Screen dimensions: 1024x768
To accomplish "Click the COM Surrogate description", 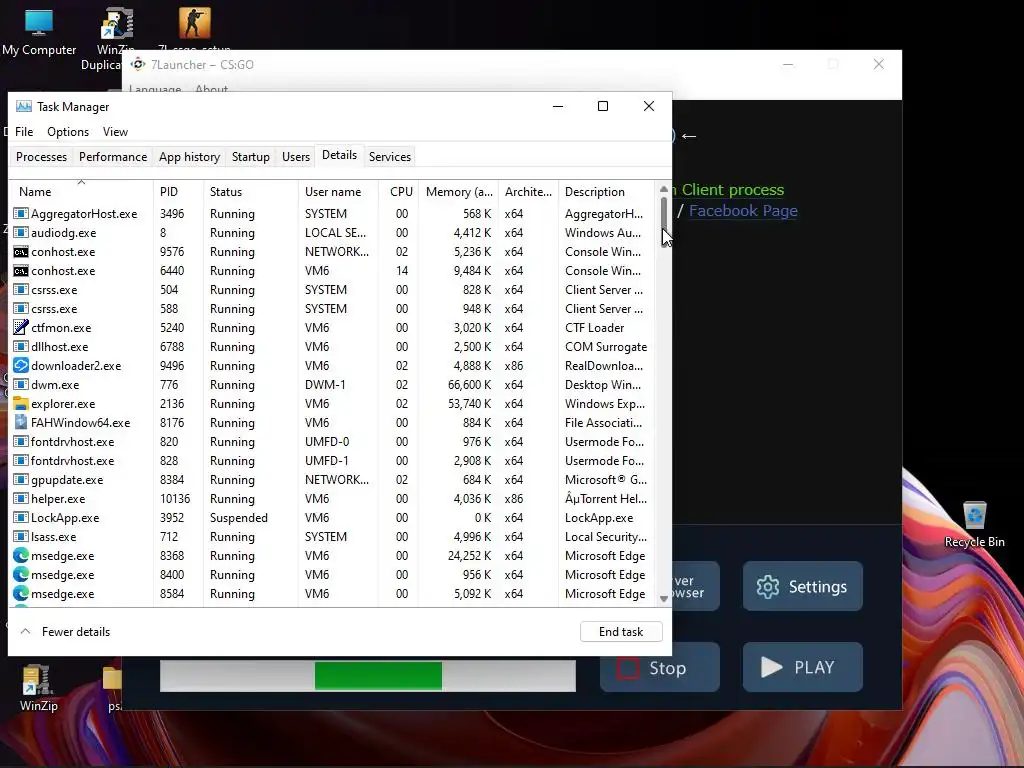I will 606,347.
